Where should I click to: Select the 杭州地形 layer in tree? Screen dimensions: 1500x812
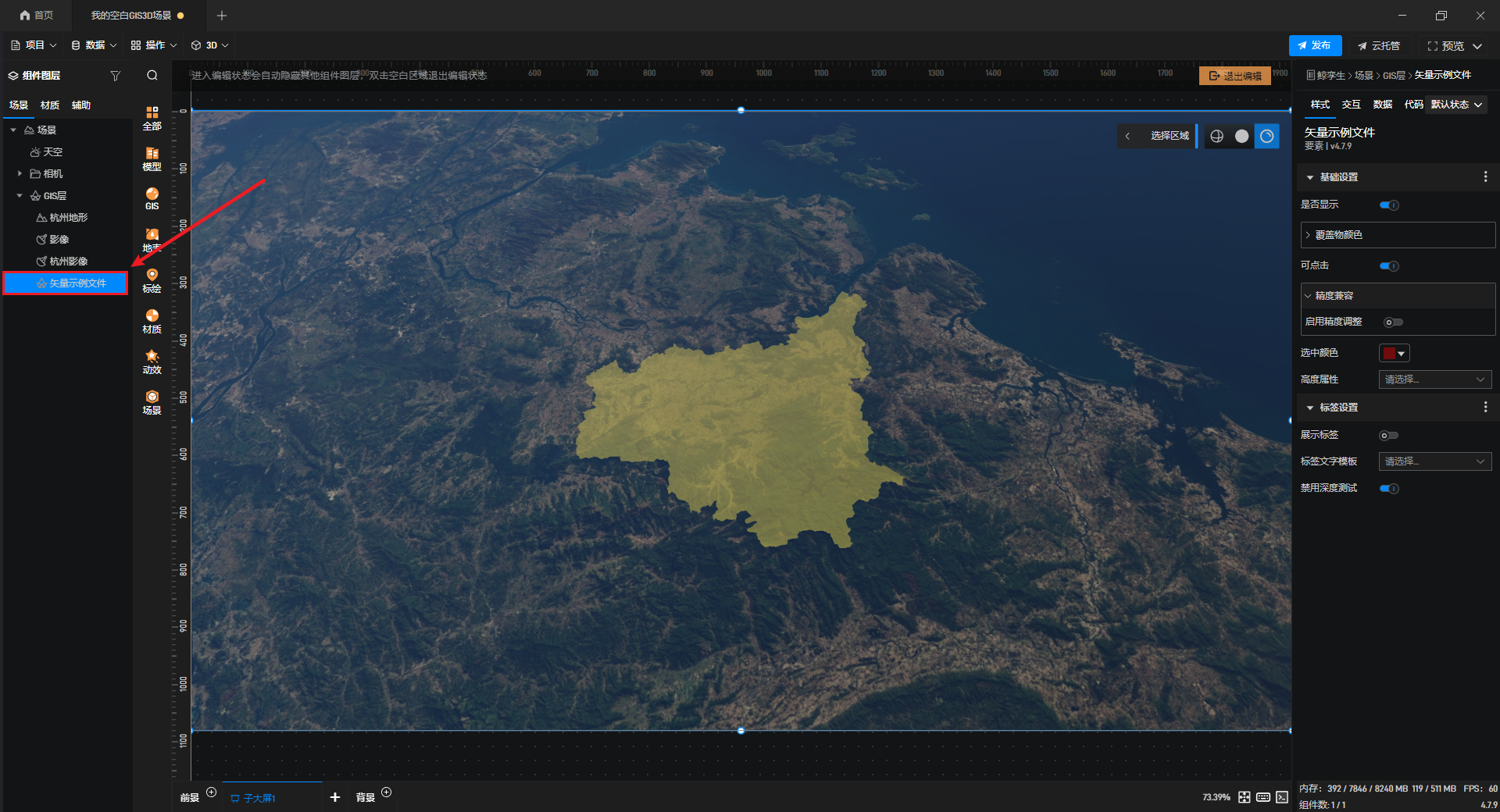pyautogui.click(x=69, y=218)
